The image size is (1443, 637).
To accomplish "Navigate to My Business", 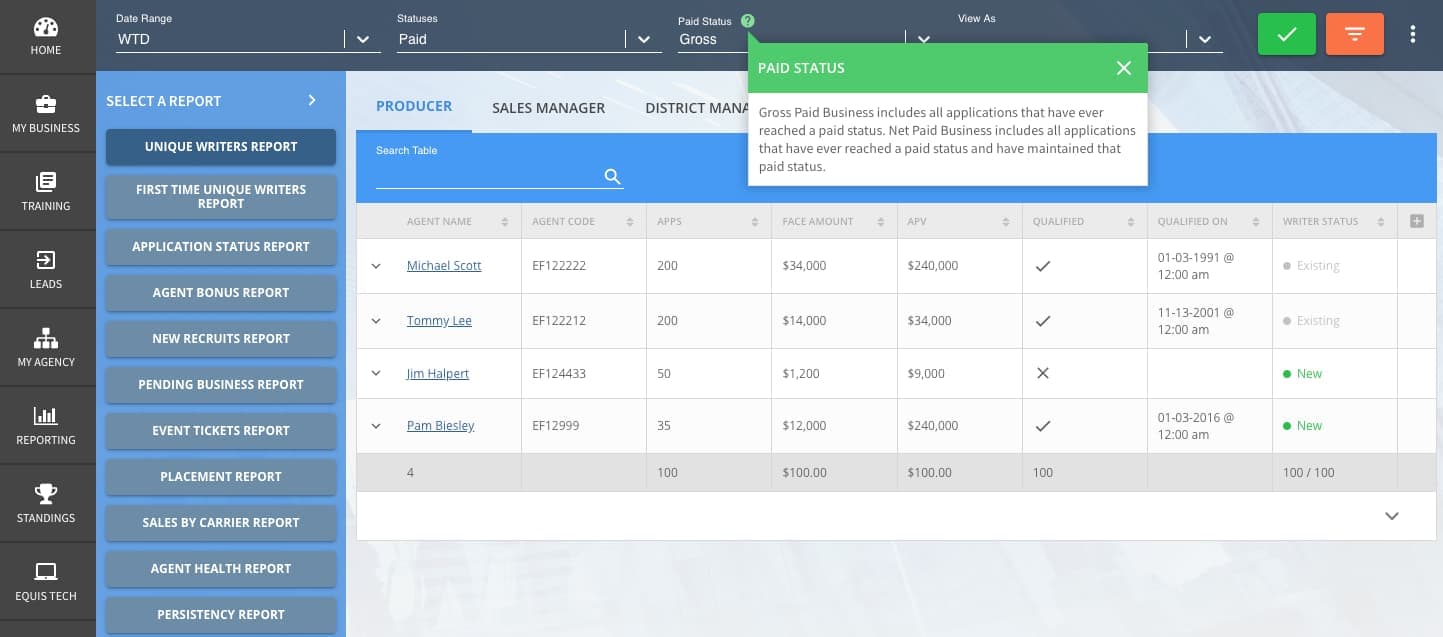I will (x=45, y=112).
